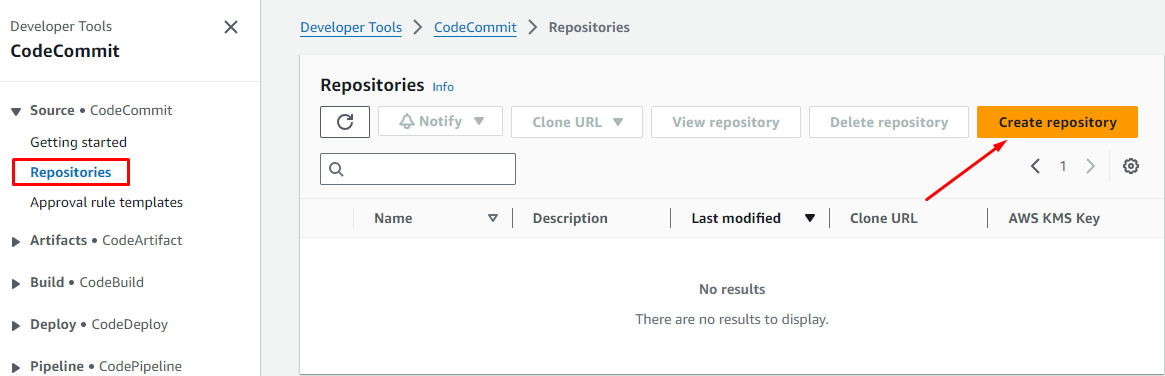The image size is (1165, 376).
Task: Open Approval rule templates page
Action: pos(106,202)
